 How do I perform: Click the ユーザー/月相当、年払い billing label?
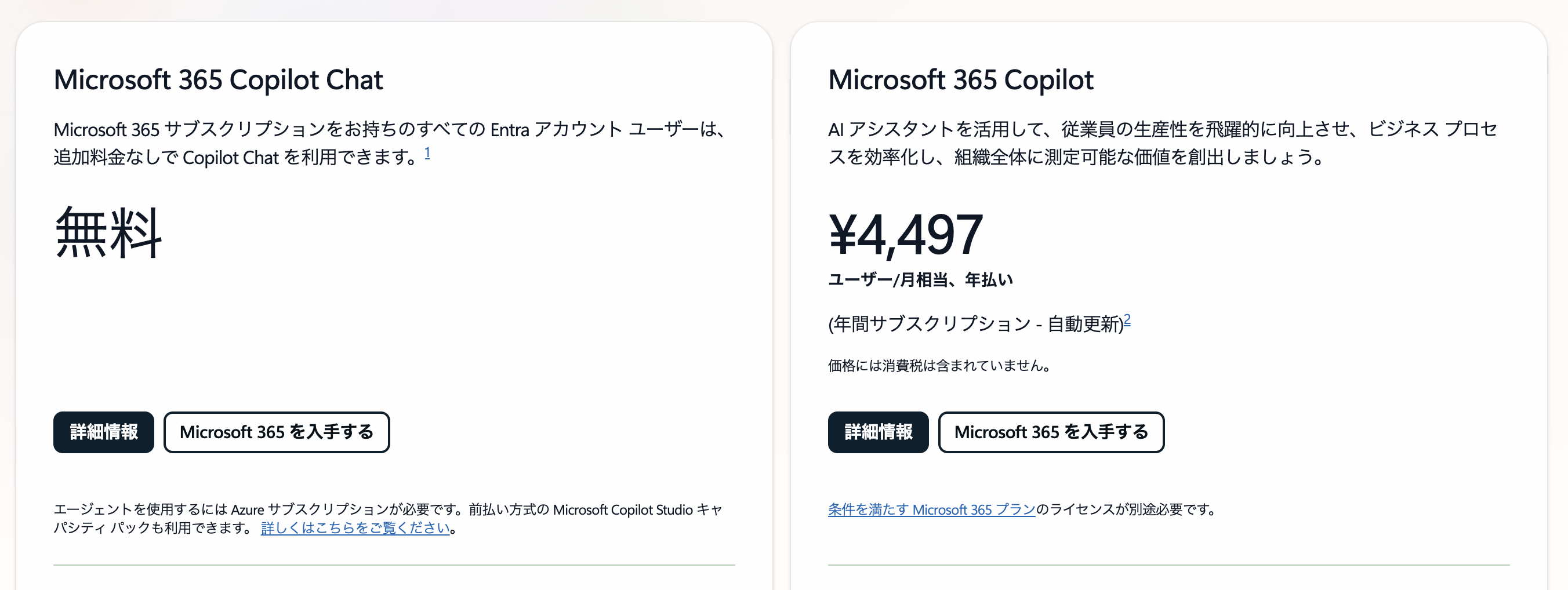click(920, 280)
